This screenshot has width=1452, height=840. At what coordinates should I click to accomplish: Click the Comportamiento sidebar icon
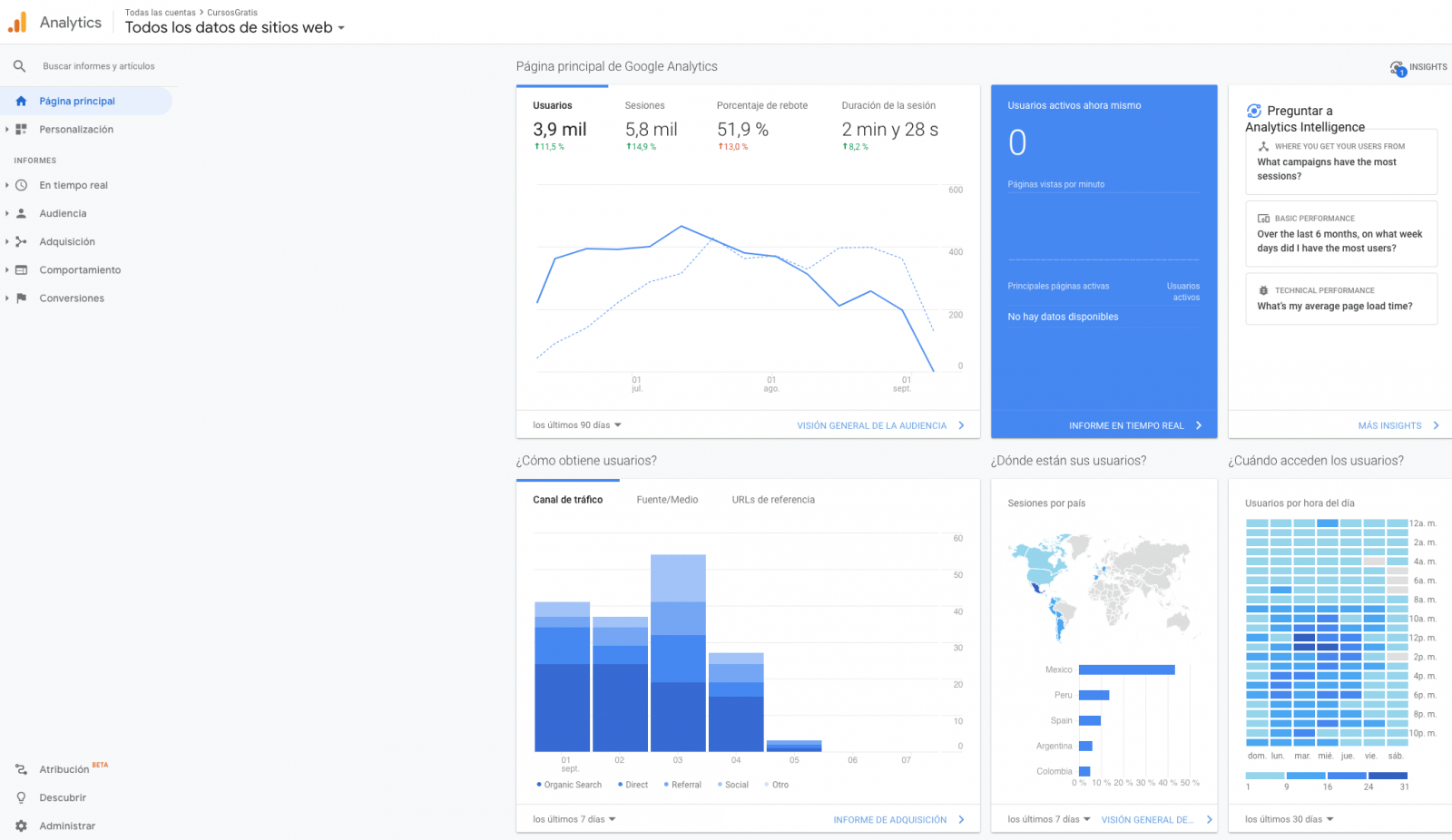(20, 269)
